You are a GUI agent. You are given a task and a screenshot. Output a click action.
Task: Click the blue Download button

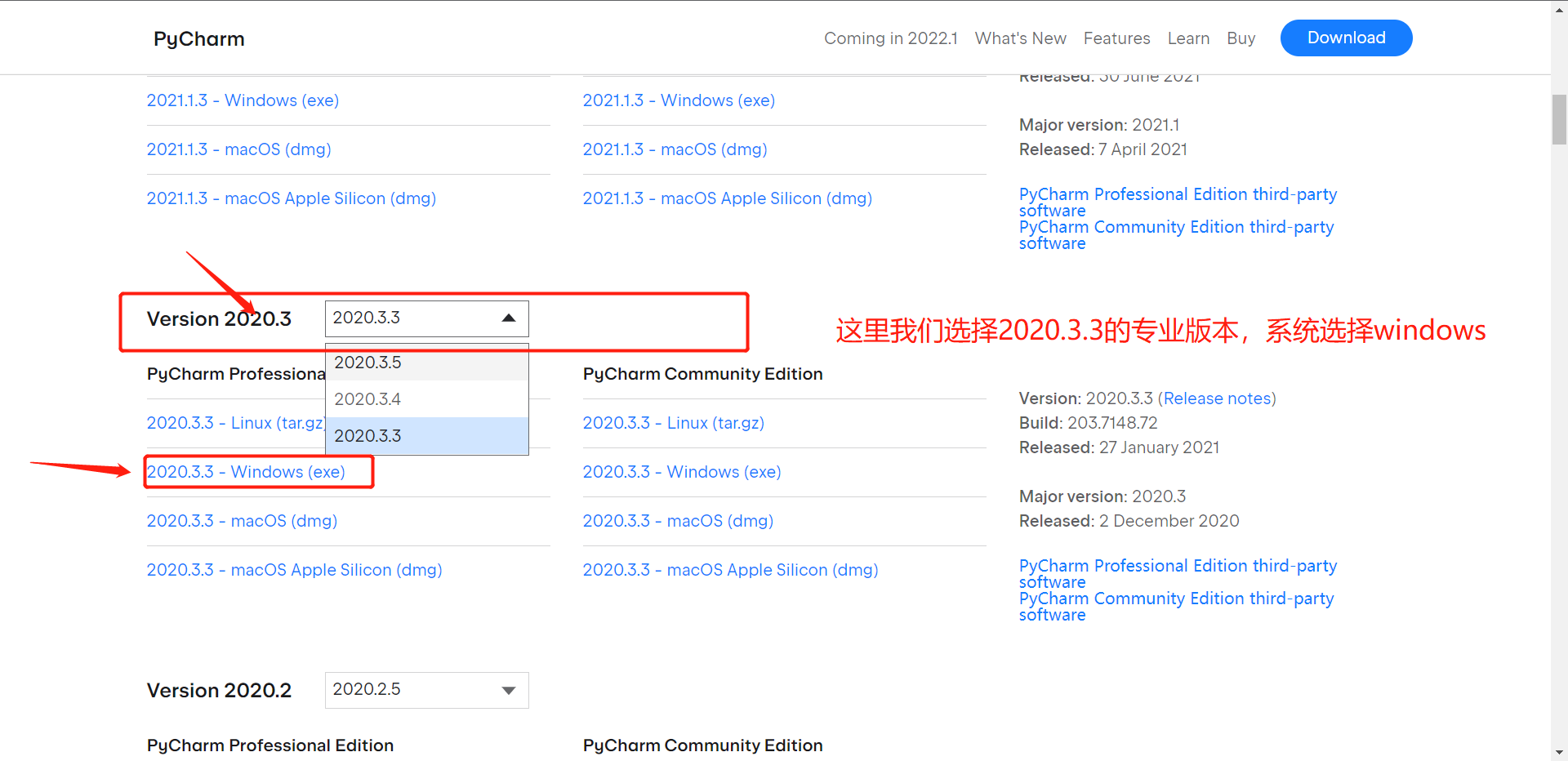(x=1347, y=38)
